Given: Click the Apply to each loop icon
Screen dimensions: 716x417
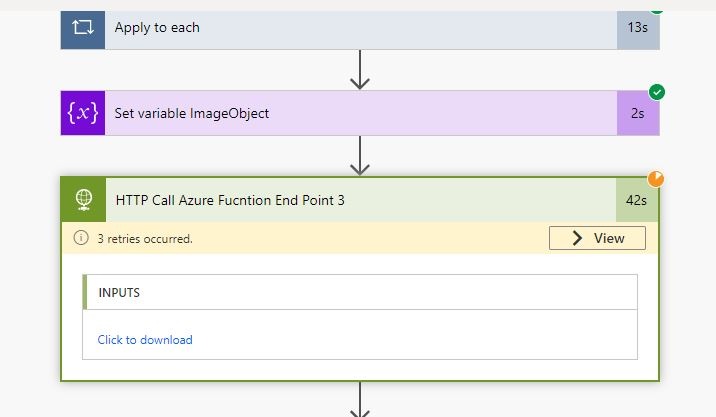Looking at the screenshot, I should tap(83, 28).
